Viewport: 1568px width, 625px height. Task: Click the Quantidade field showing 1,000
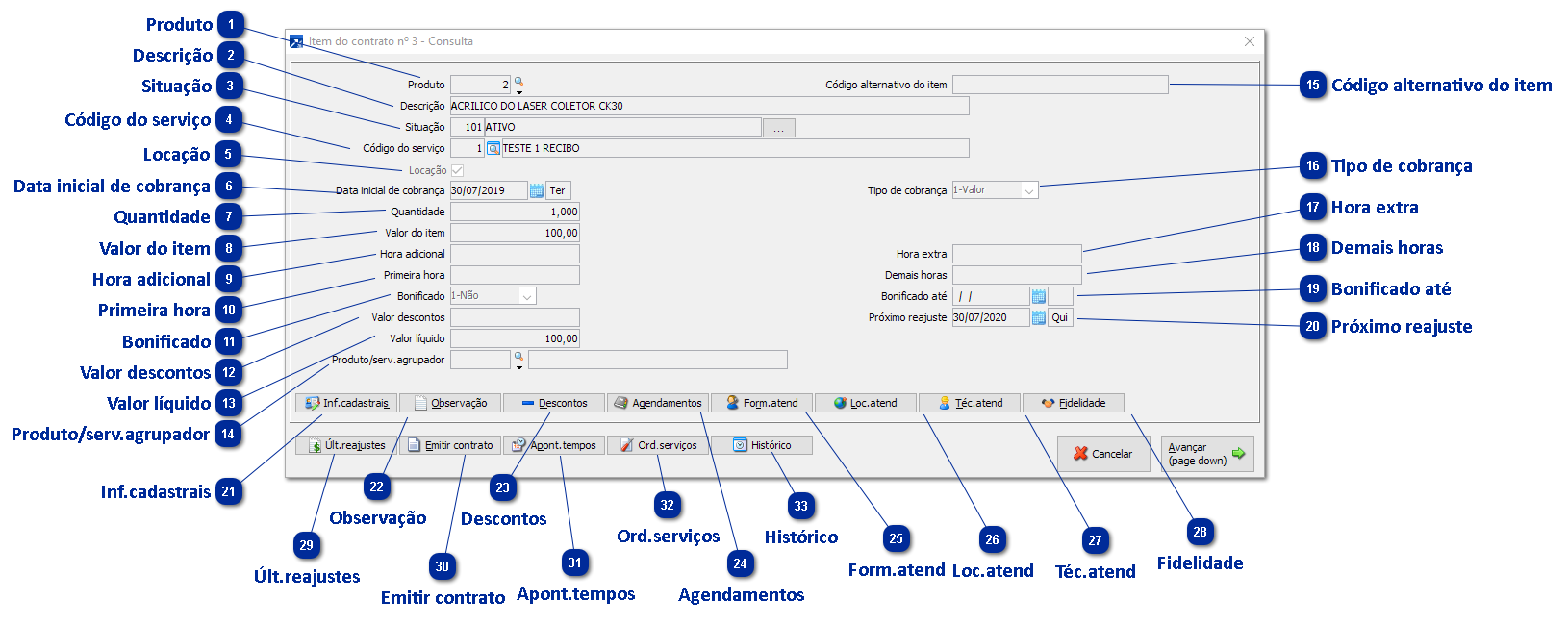pos(515,212)
